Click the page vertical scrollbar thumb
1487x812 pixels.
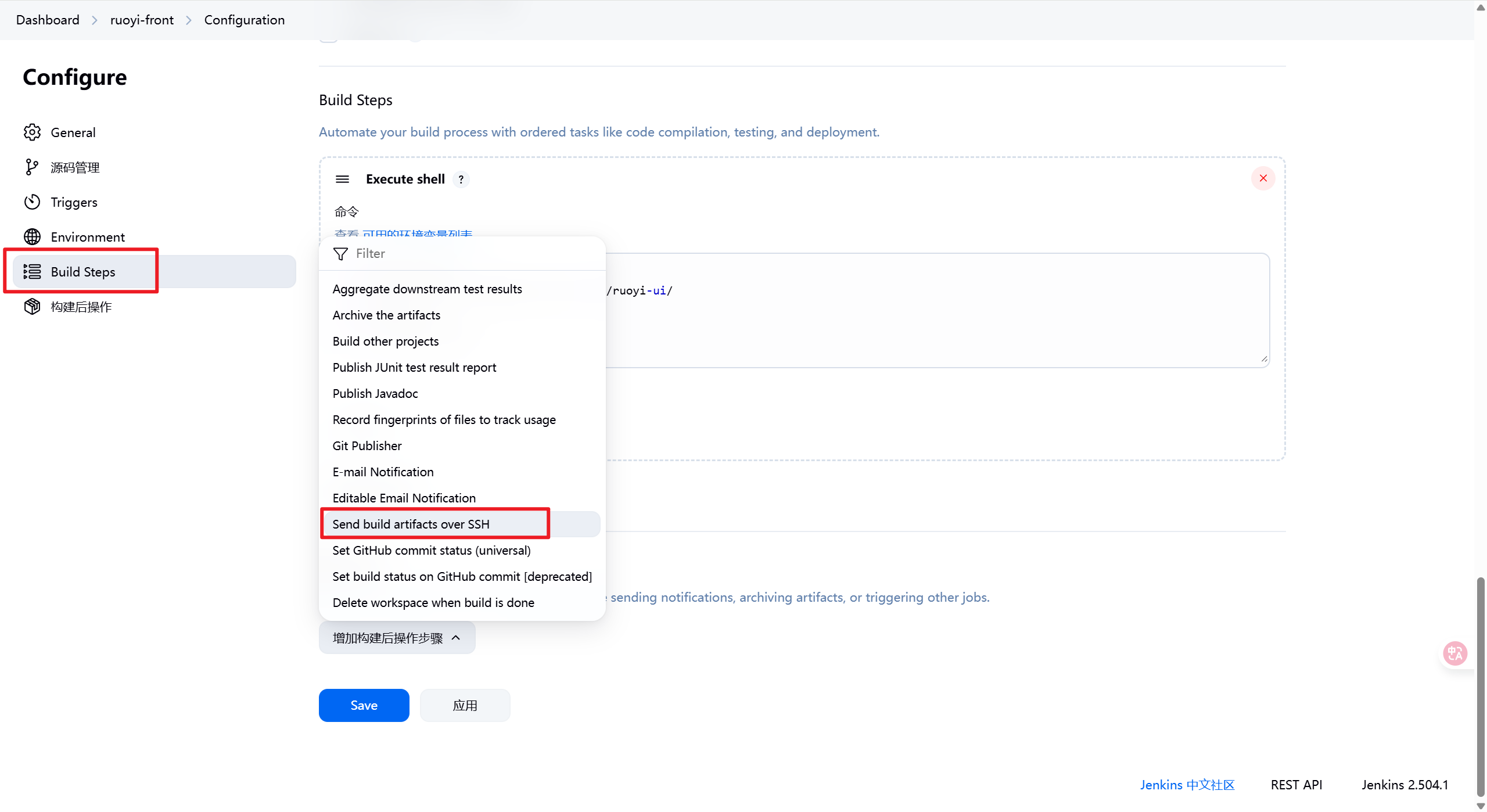coord(1481,685)
